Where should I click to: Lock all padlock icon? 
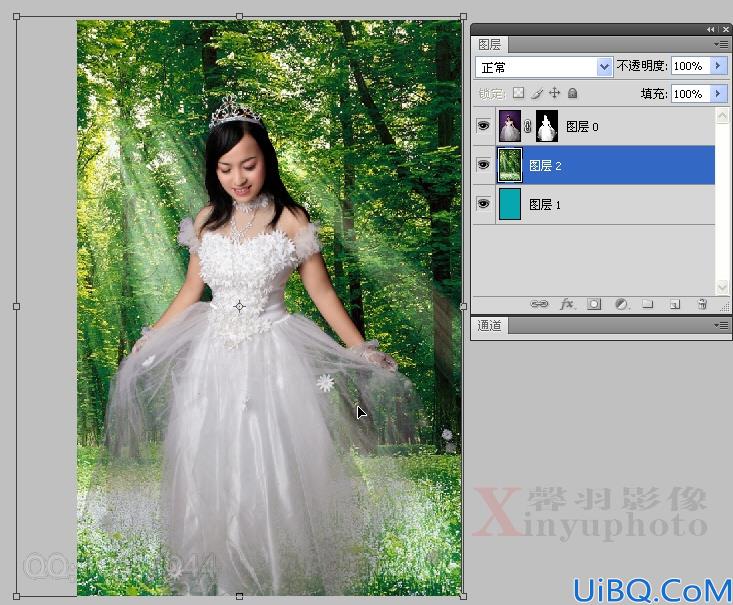[572, 93]
